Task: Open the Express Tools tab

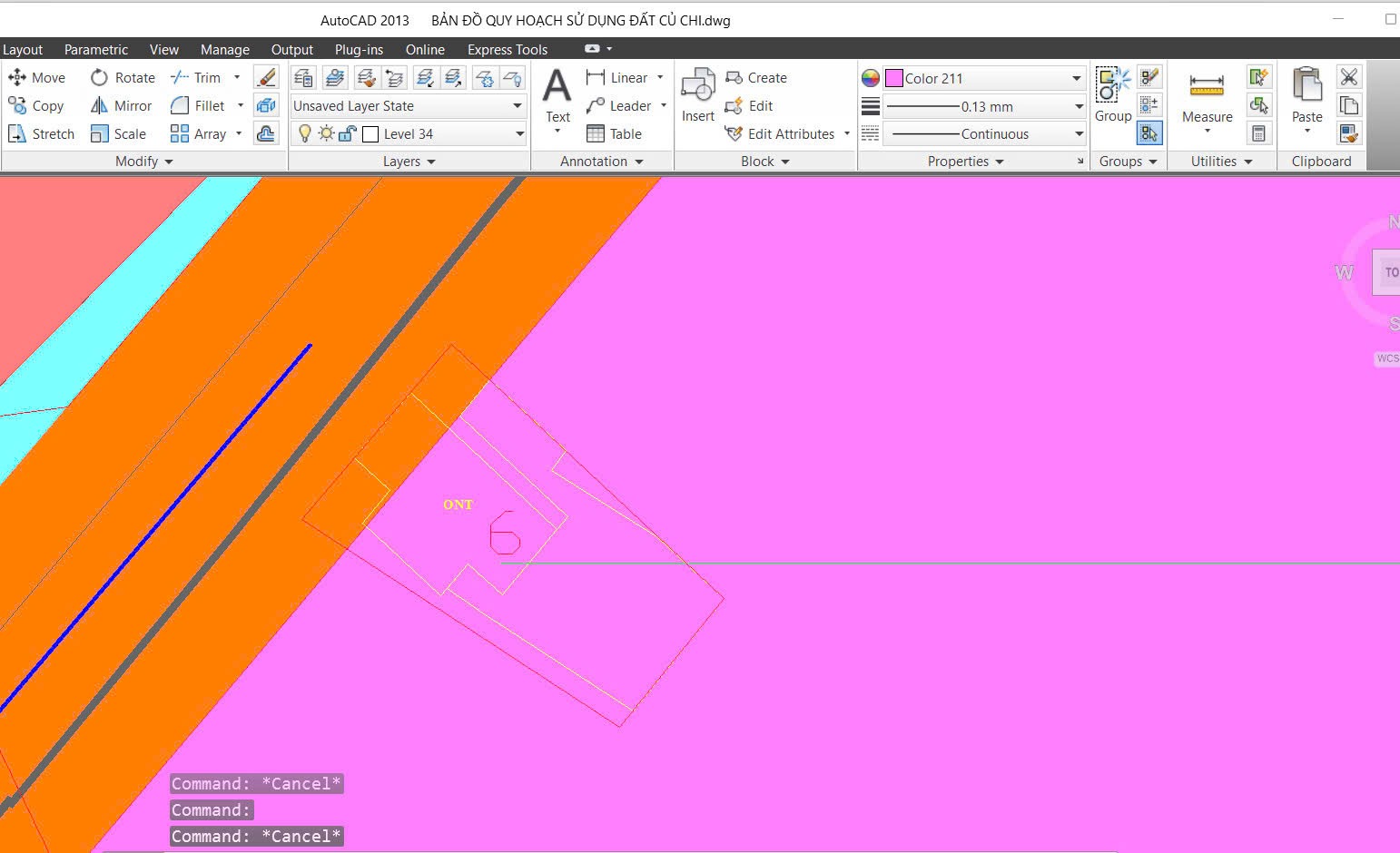Action: click(508, 50)
